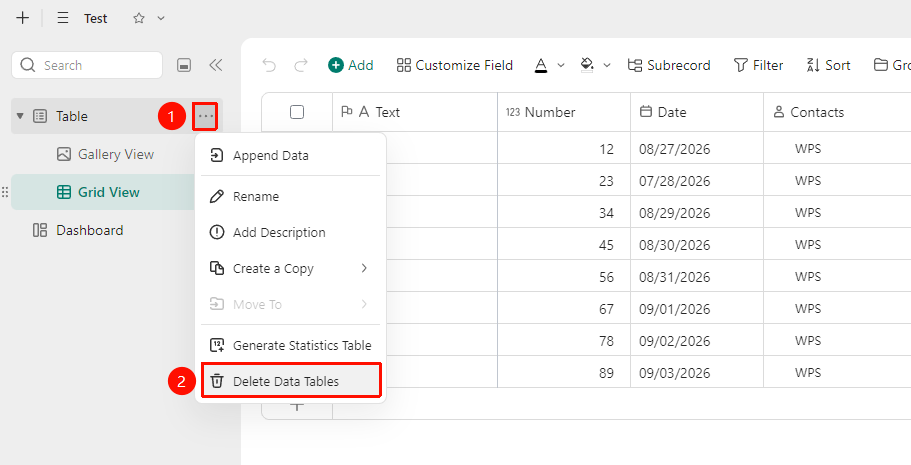Click the Text column header

[415, 112]
